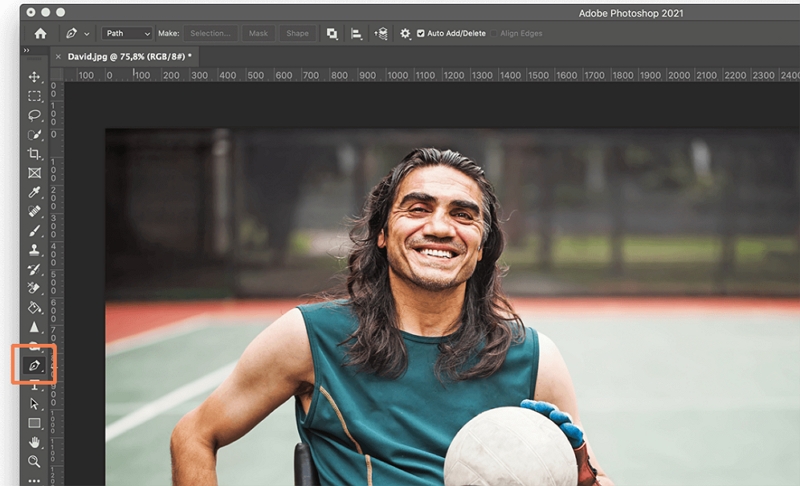
Task: Pick the Eyedropper tool
Action: click(35, 192)
